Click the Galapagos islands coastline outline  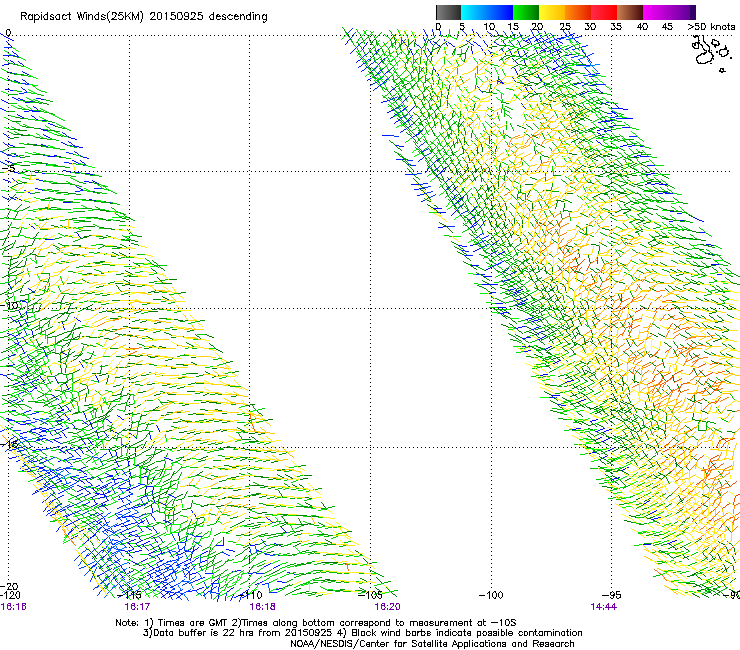710,52
